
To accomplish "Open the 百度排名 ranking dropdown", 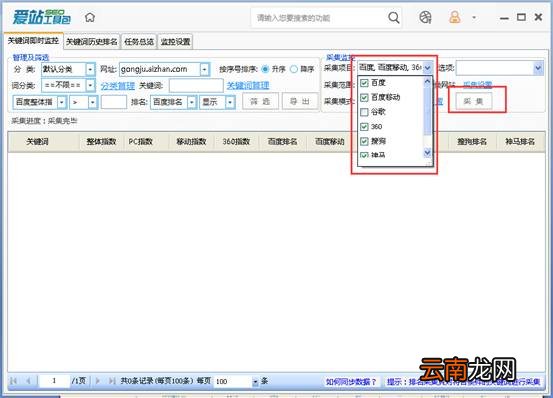I will pos(192,102).
